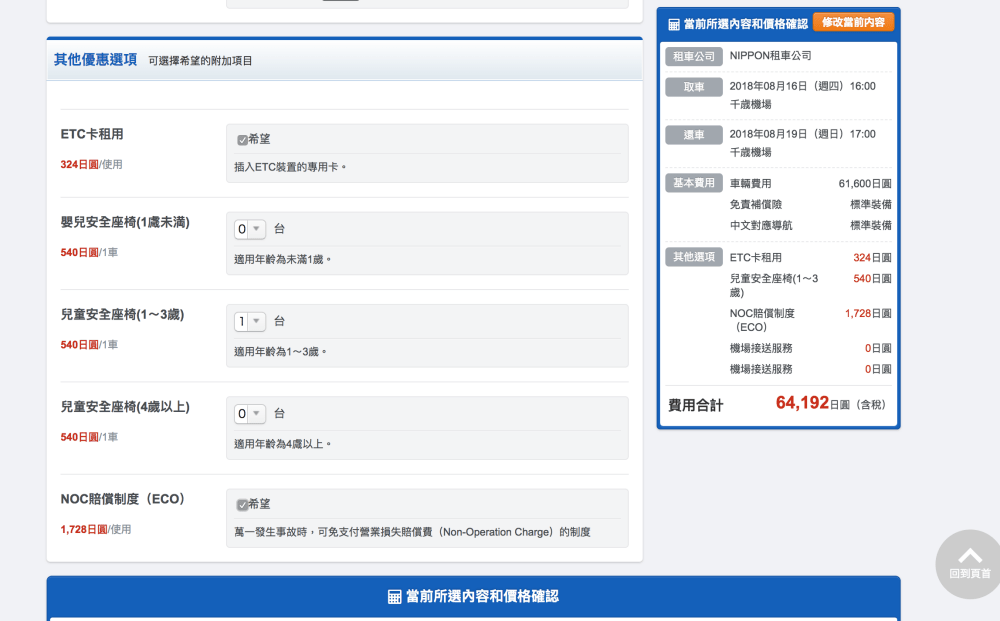The width and height of the screenshot is (1000, 621).
Task: Toggle the ETC卡租用 希望 checkbox
Action: [242, 140]
